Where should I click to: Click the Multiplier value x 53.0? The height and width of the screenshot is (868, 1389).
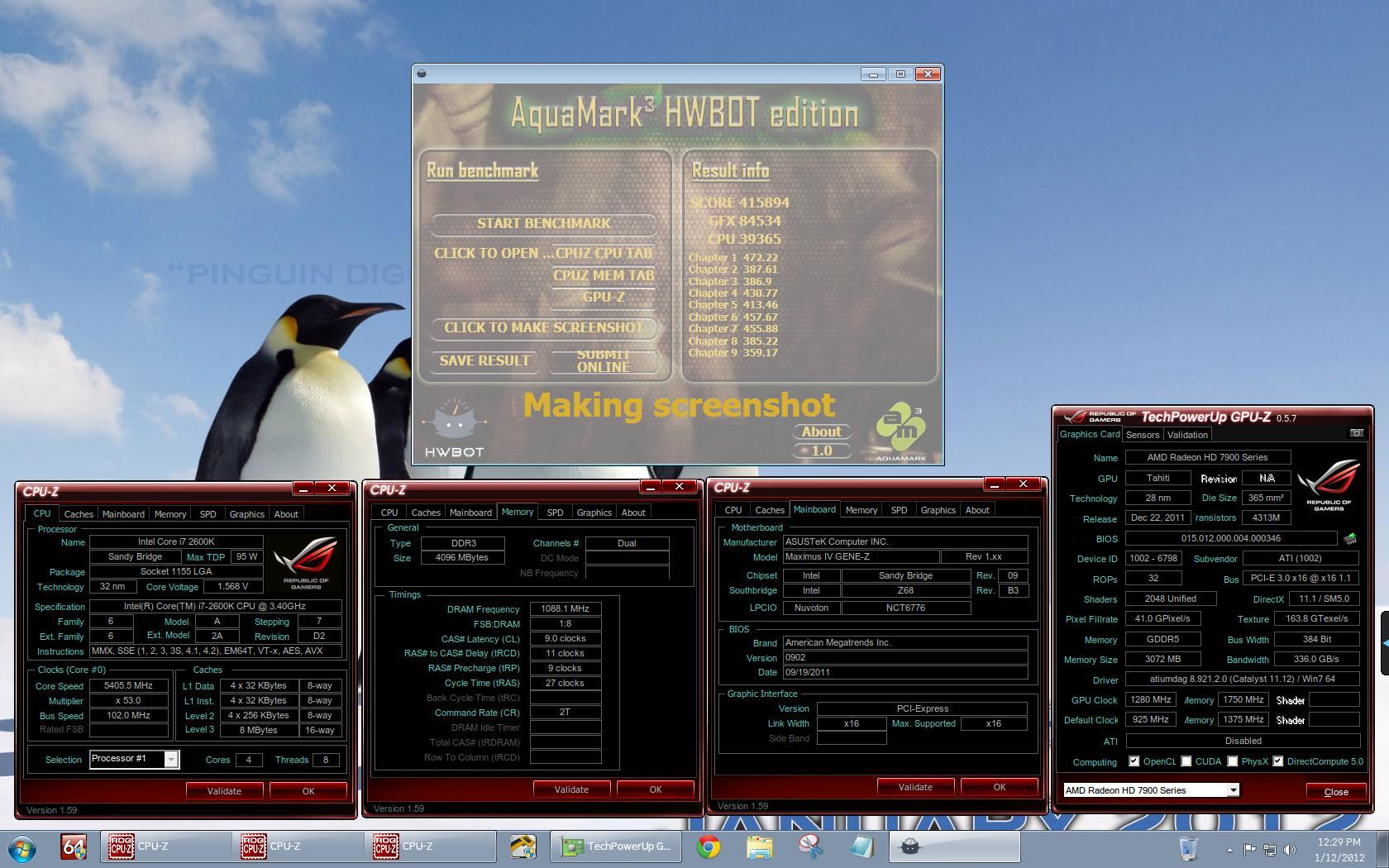click(x=128, y=700)
